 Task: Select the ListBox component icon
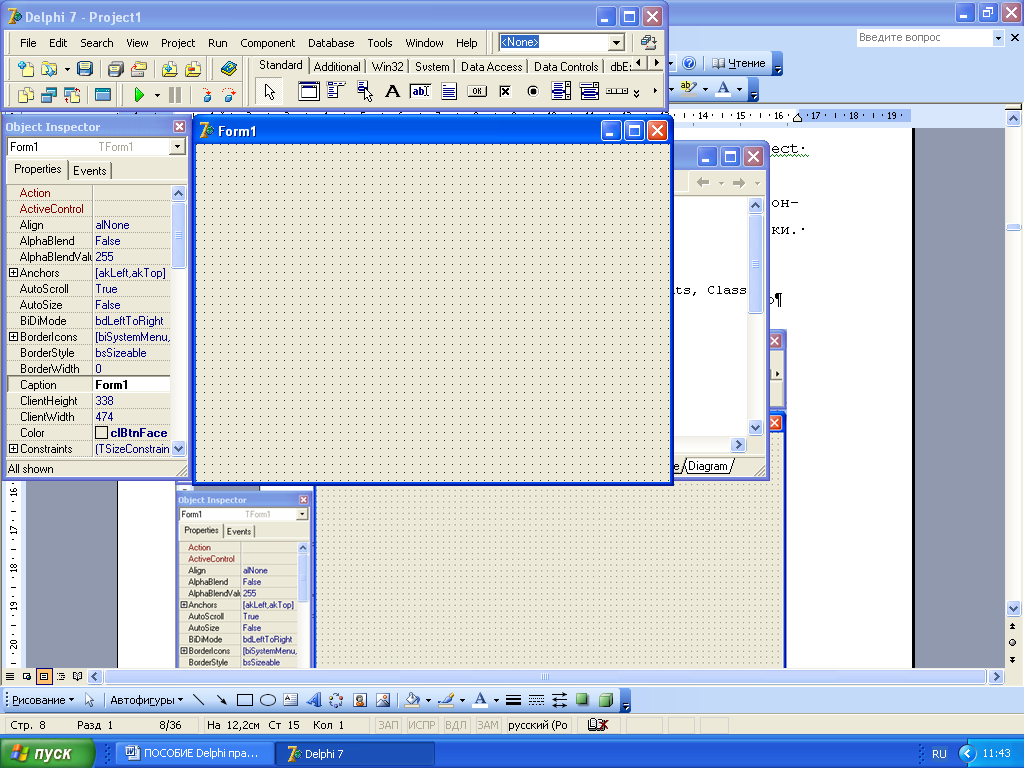point(561,91)
